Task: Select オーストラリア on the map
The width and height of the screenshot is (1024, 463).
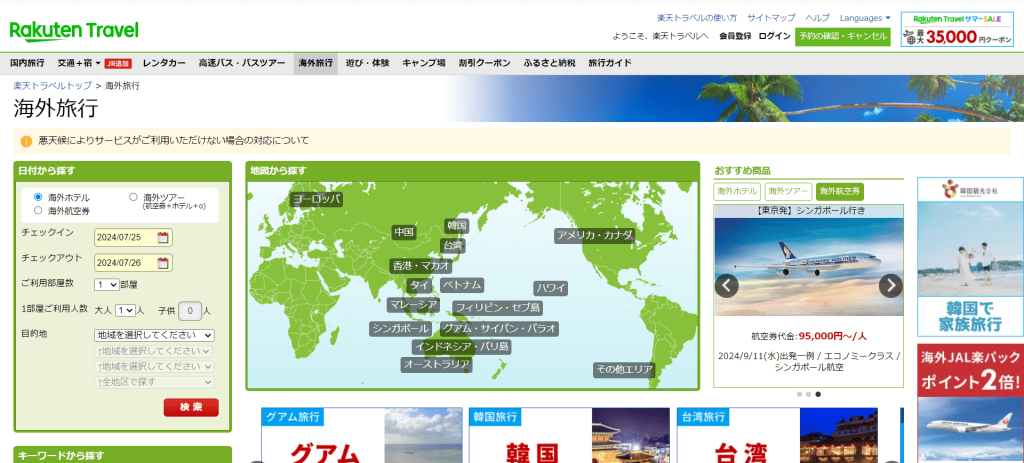Action: click(x=436, y=364)
